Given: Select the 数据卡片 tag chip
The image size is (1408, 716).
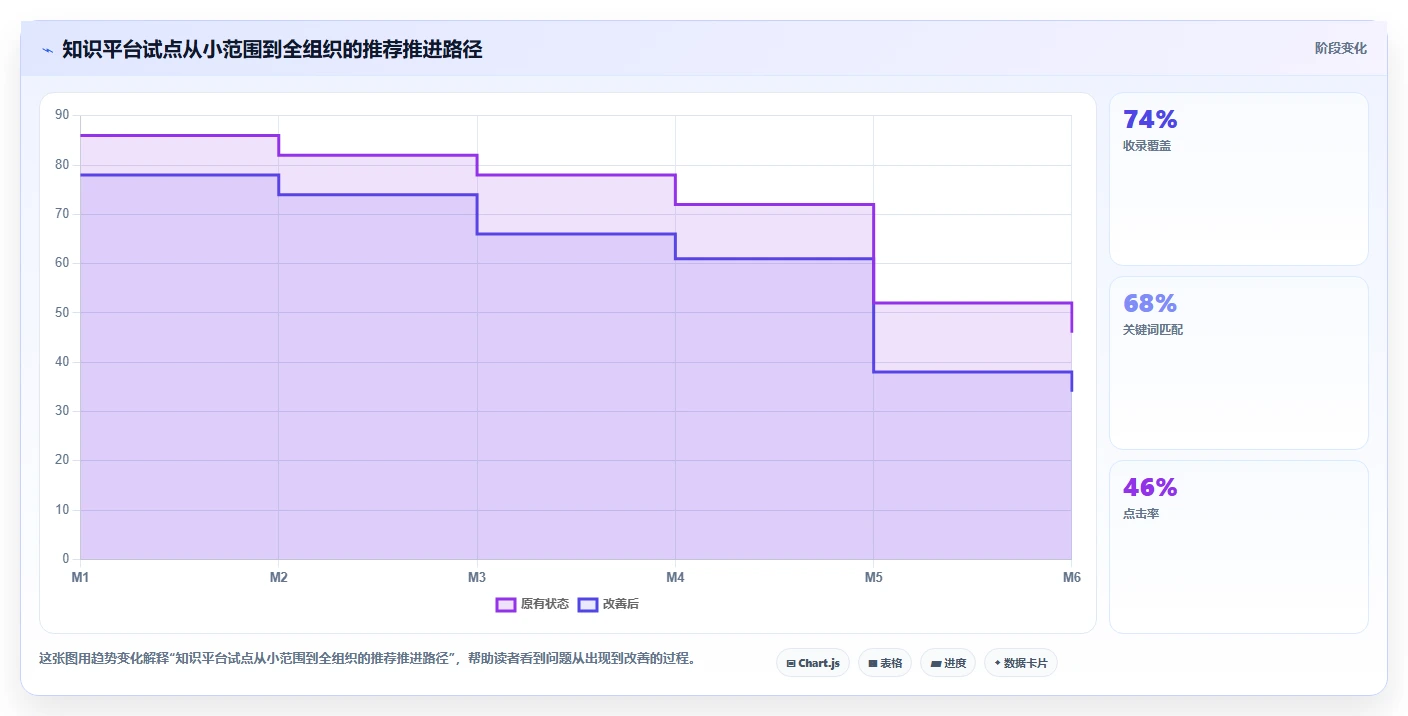Looking at the screenshot, I should point(1021,663).
